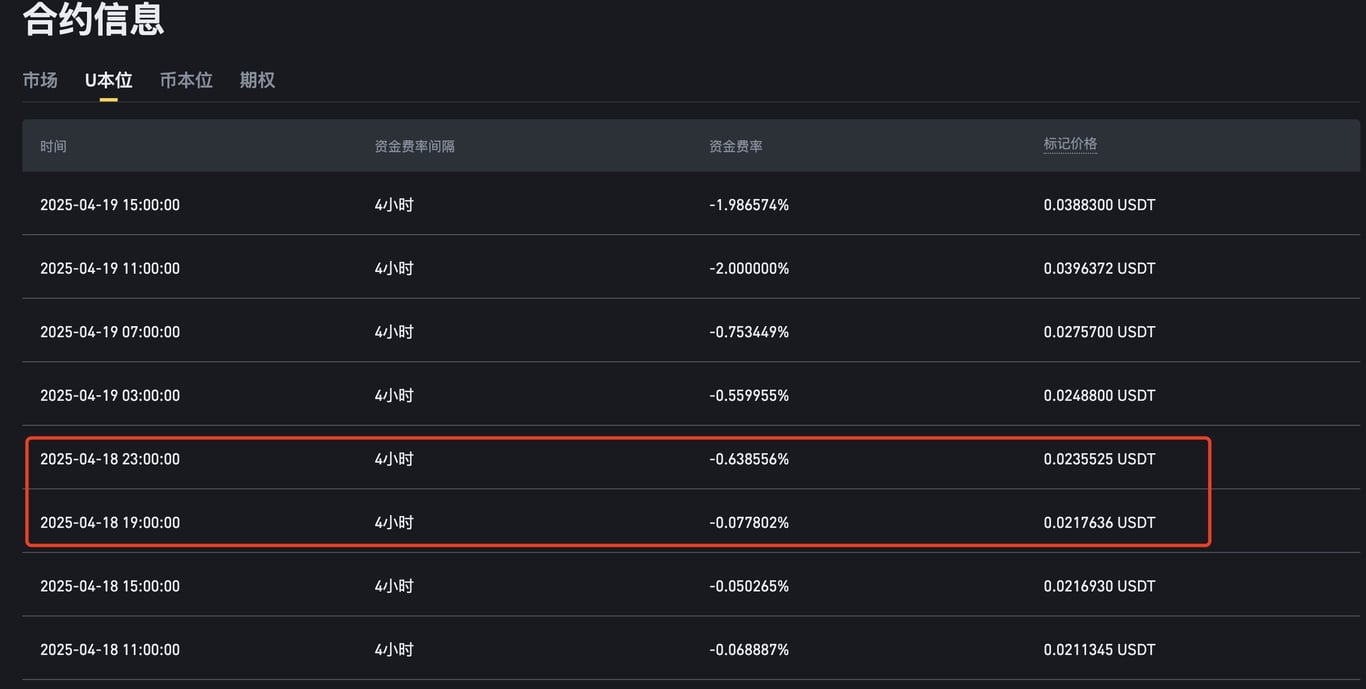
Task: Click the 0.0211345 USDT mark price
Action: (x=1100, y=649)
